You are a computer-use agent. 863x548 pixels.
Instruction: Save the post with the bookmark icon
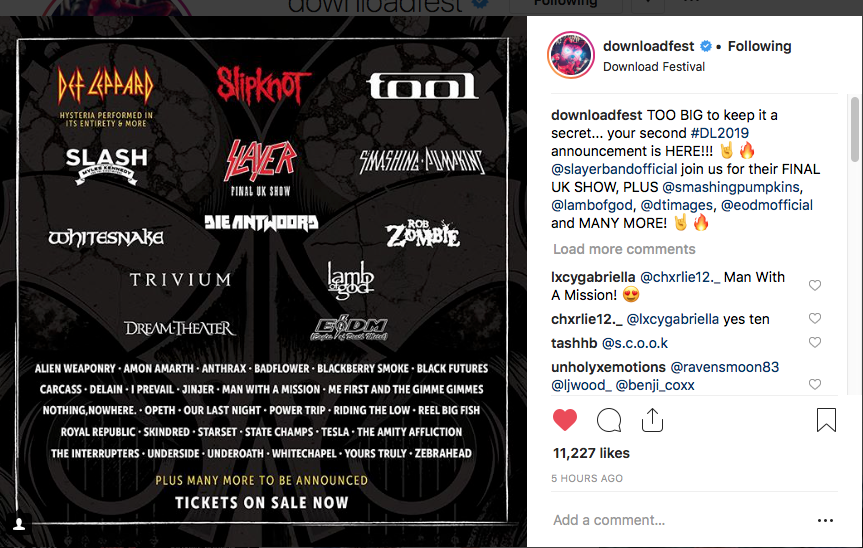click(826, 420)
